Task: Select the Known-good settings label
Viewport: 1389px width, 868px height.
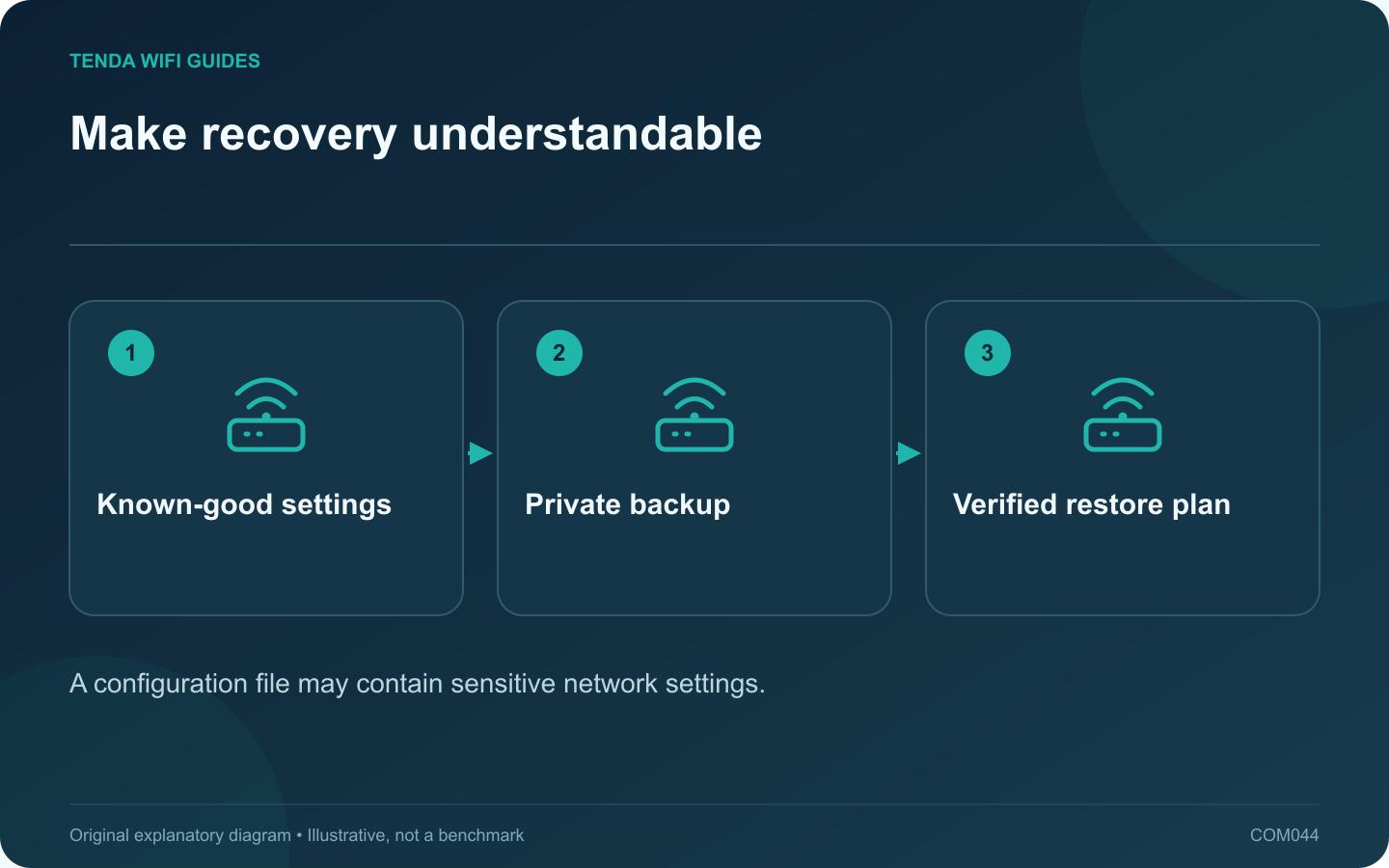Action: click(244, 504)
